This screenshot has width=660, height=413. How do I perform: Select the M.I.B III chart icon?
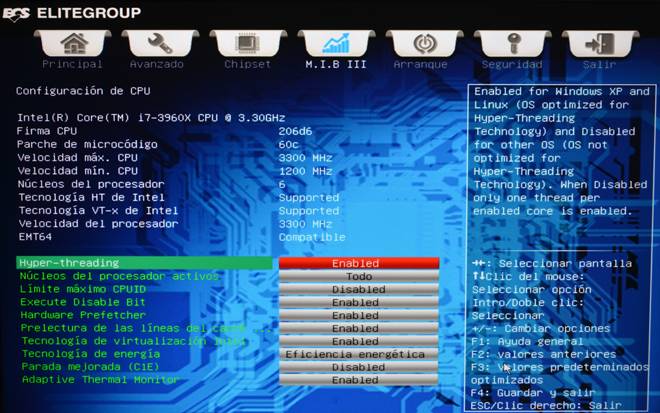336,43
